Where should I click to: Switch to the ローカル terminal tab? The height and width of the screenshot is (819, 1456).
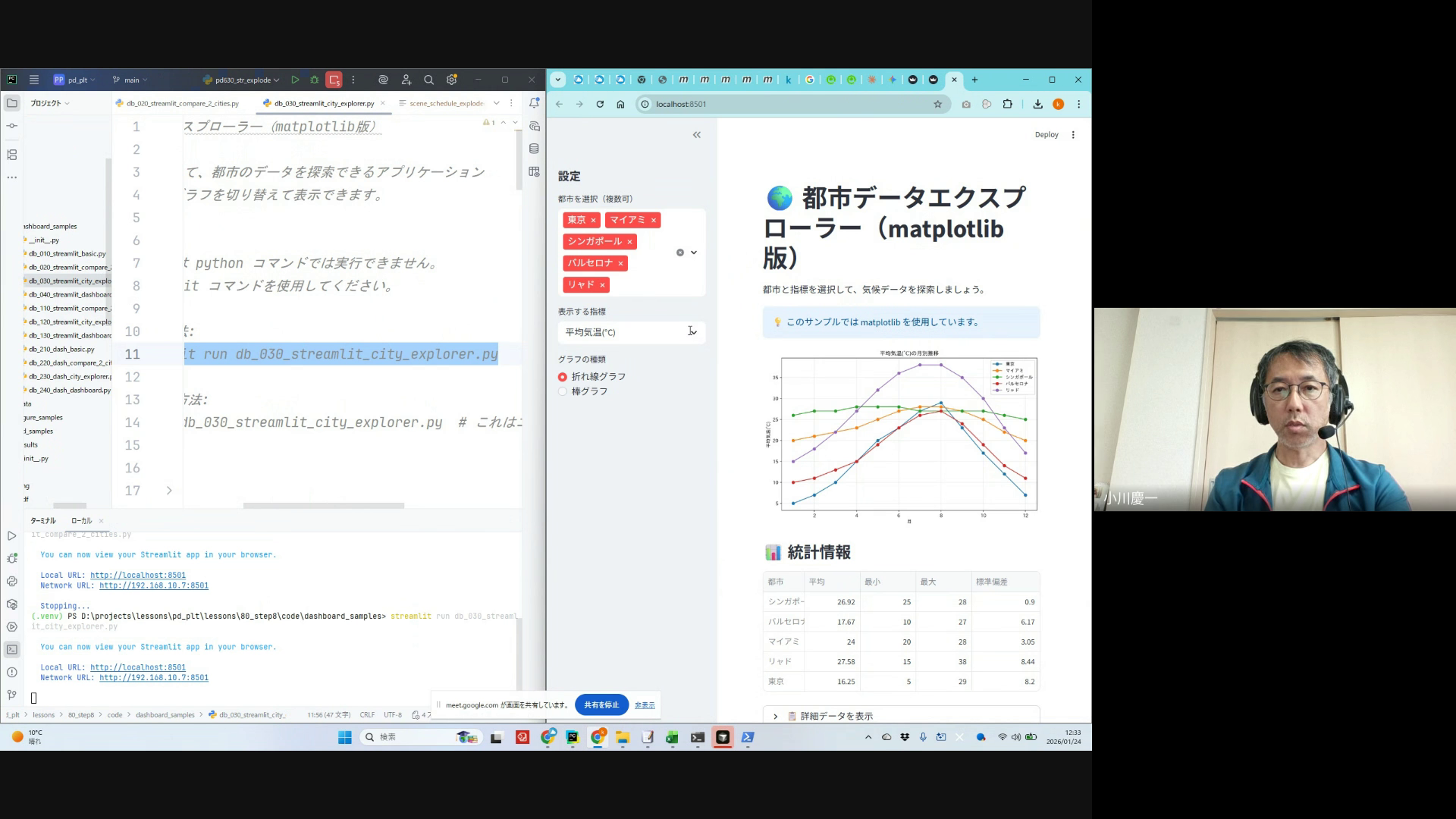81,521
